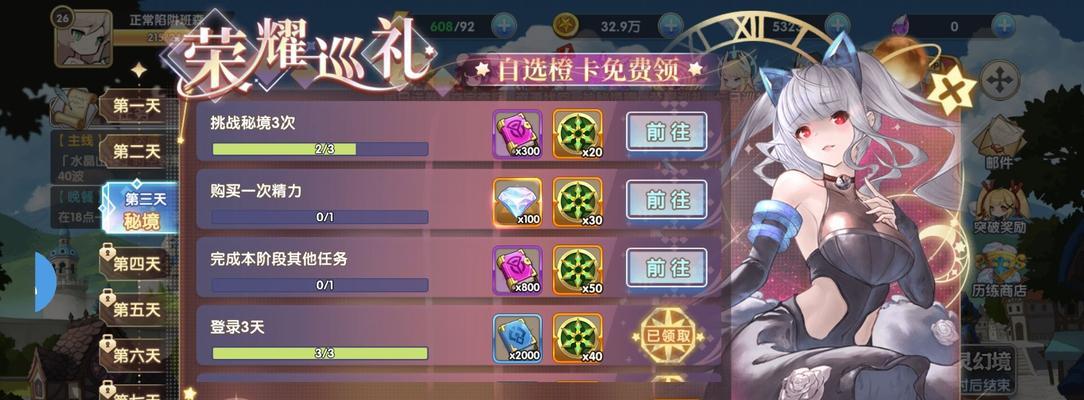Select the locked 第五天 tab

(x=136, y=309)
